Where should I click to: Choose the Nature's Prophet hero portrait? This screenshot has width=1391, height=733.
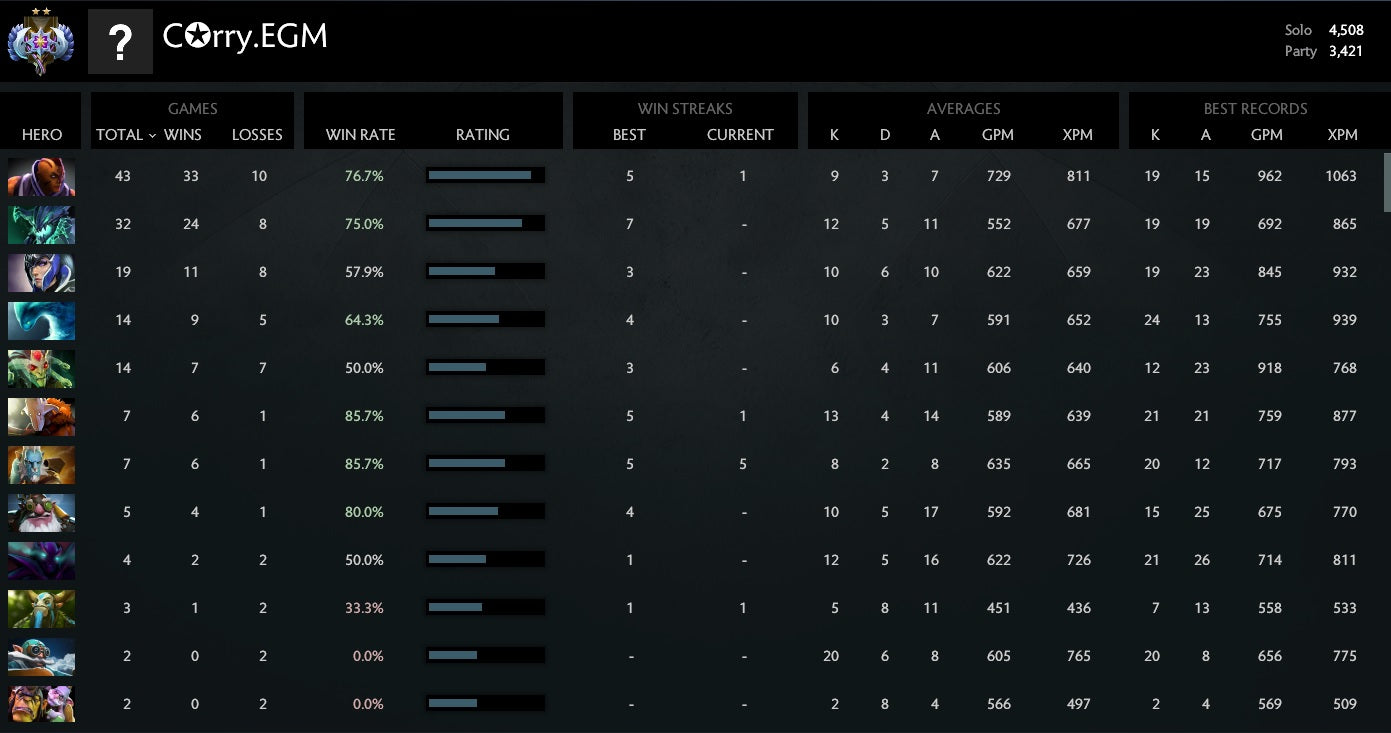(x=41, y=609)
